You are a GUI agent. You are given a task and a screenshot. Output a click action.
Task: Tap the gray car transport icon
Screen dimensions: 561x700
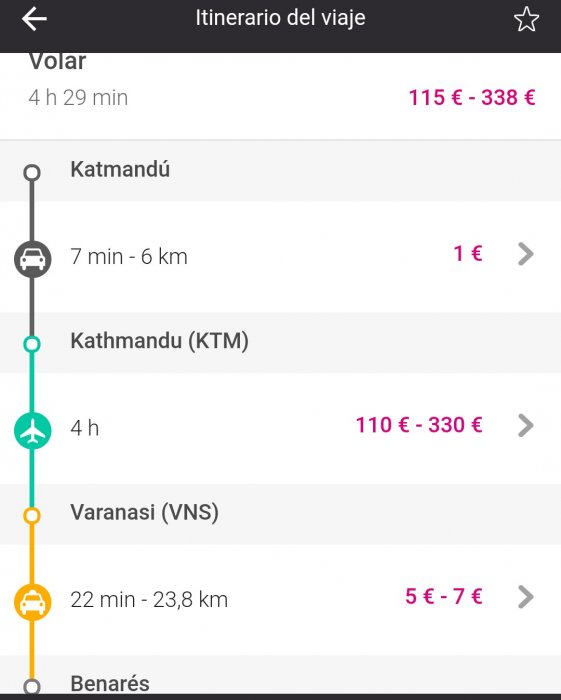coord(33,259)
